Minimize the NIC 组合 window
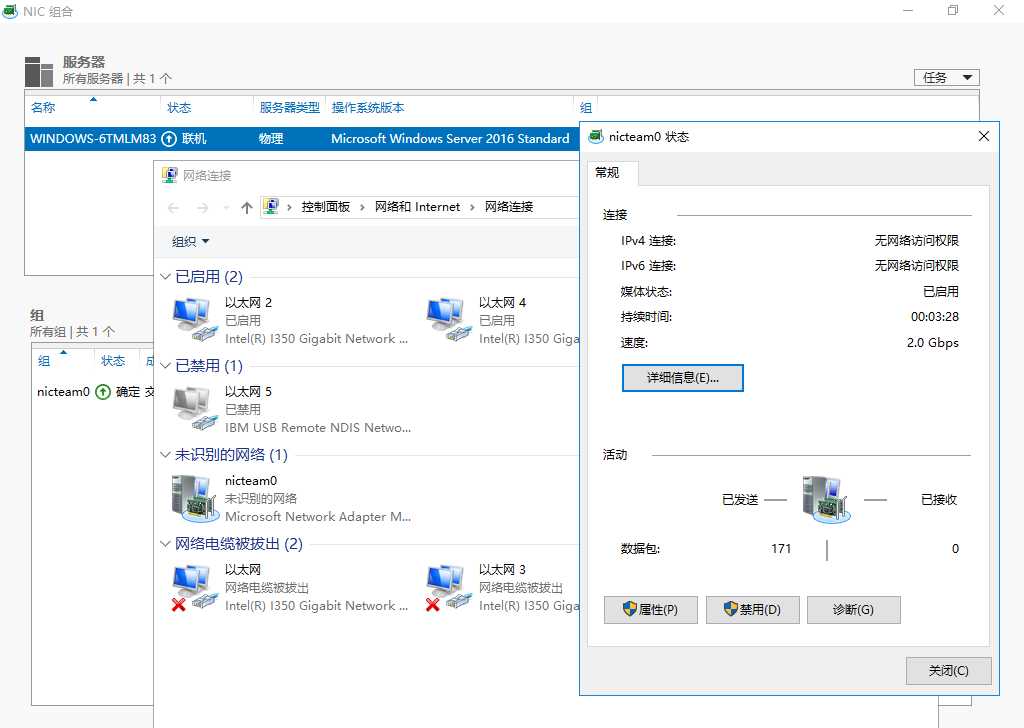The width and height of the screenshot is (1024, 728). point(908,10)
